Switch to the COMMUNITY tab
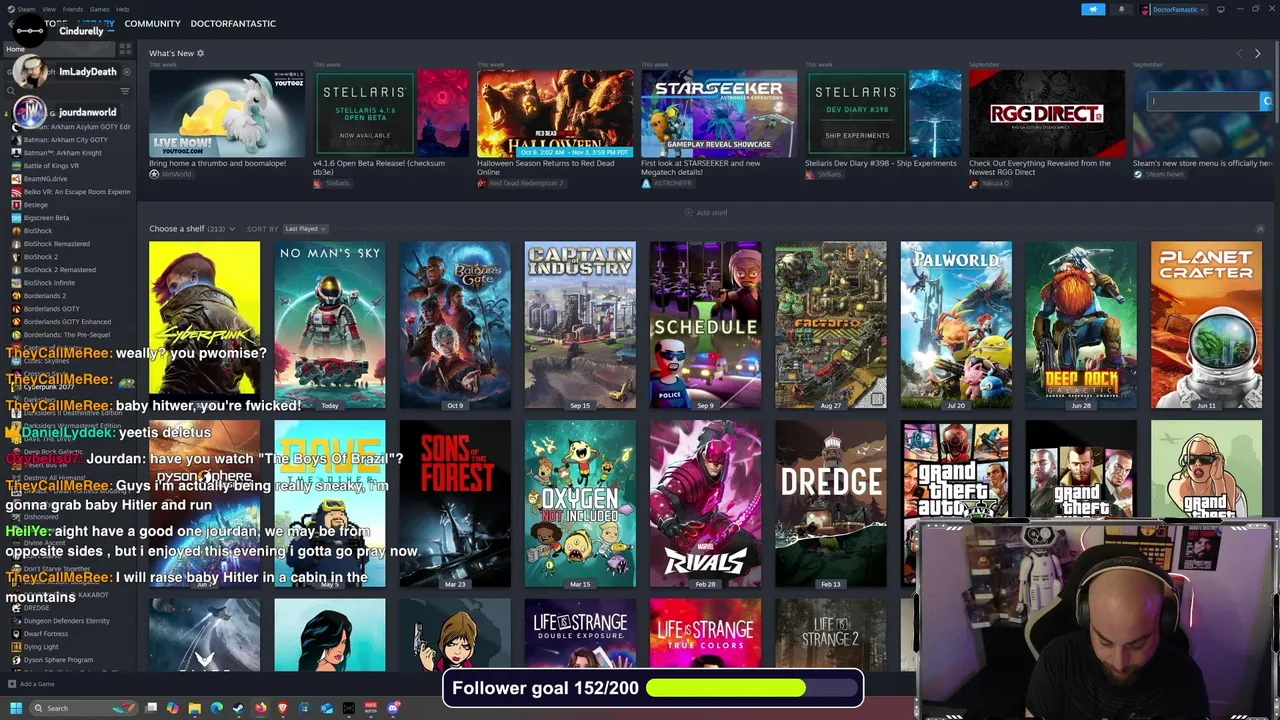This screenshot has width=1280, height=720. [153, 23]
